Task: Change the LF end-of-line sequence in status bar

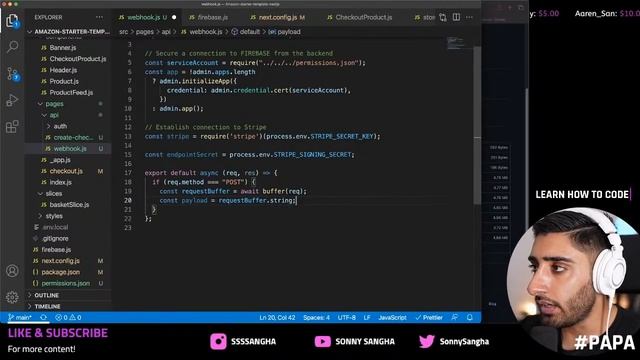Action: pyautogui.click(x=367, y=318)
